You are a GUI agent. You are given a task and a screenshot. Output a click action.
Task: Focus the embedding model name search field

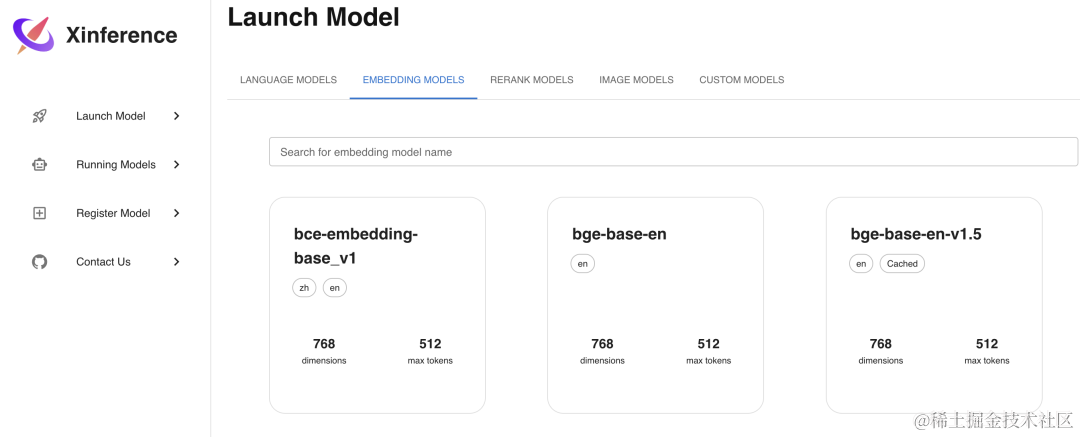[673, 152]
